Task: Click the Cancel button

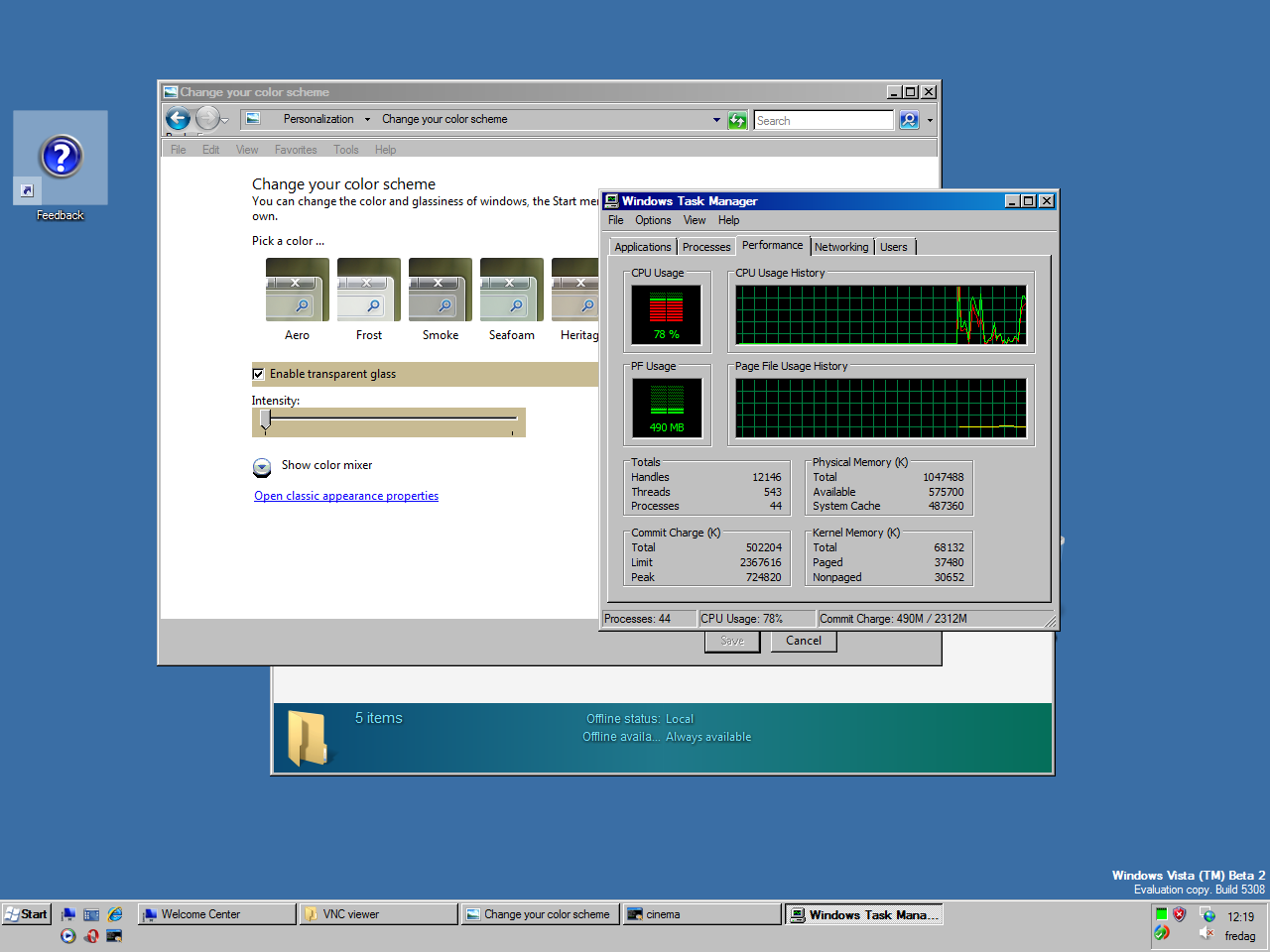Action: coord(804,641)
